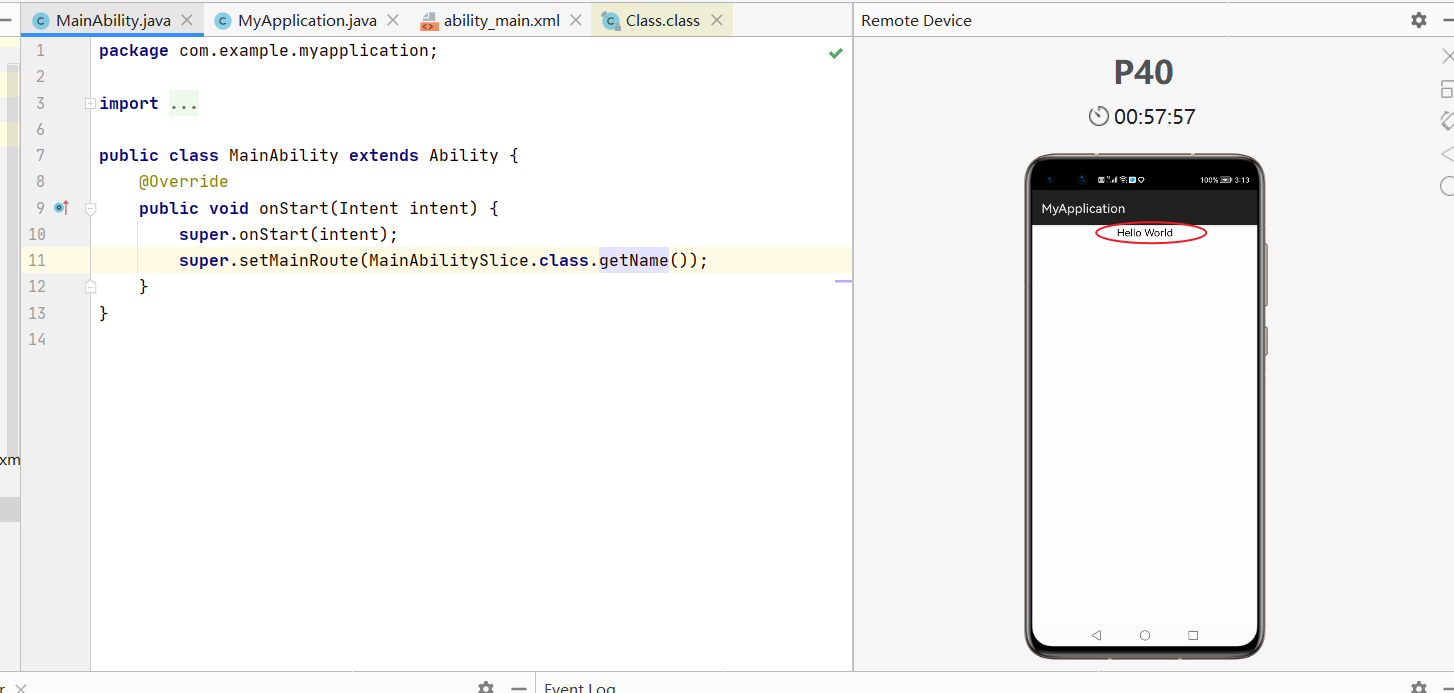Close the ability_main.xml tab
1454x693 pixels.
(x=576, y=20)
